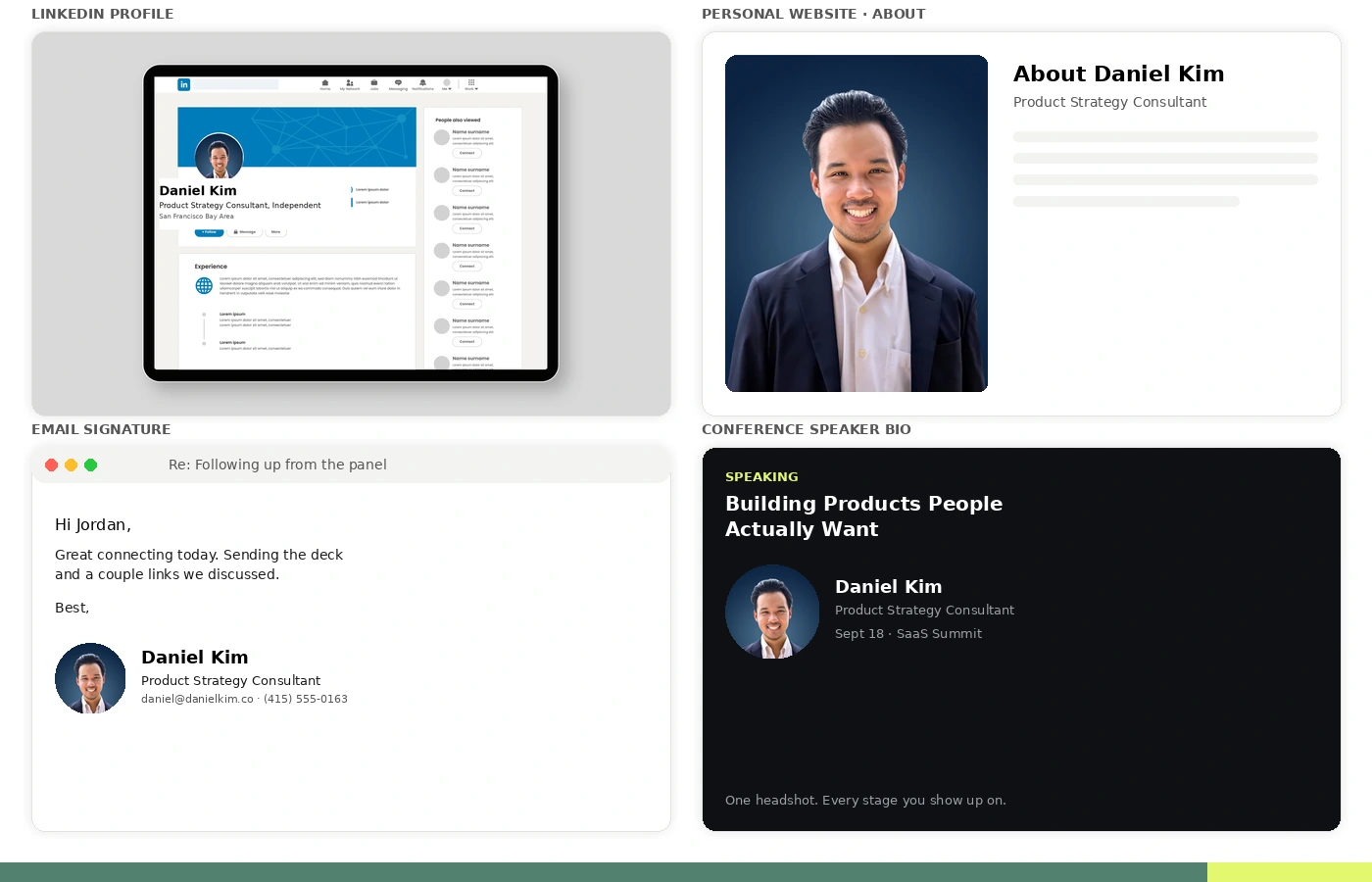The image size is (1372, 882).
Task: Click 'One headshot. Every stage you show up on.'
Action: (x=865, y=800)
